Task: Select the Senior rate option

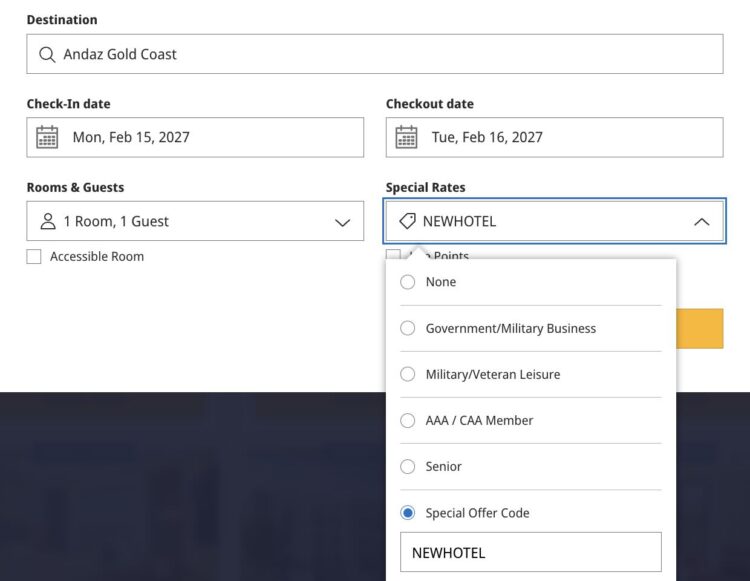Action: coord(408,467)
